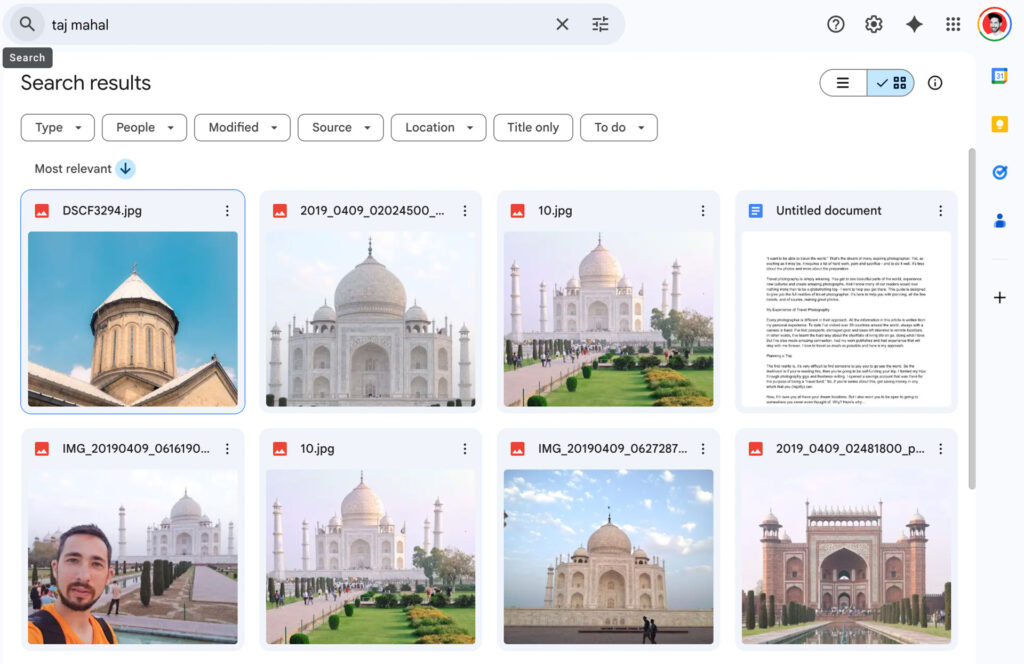Enable the Title only search filter

tap(533, 128)
